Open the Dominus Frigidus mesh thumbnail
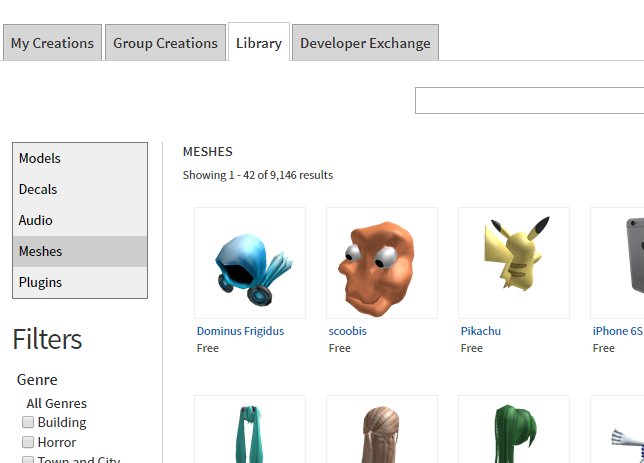644x463 pixels. click(x=250, y=263)
